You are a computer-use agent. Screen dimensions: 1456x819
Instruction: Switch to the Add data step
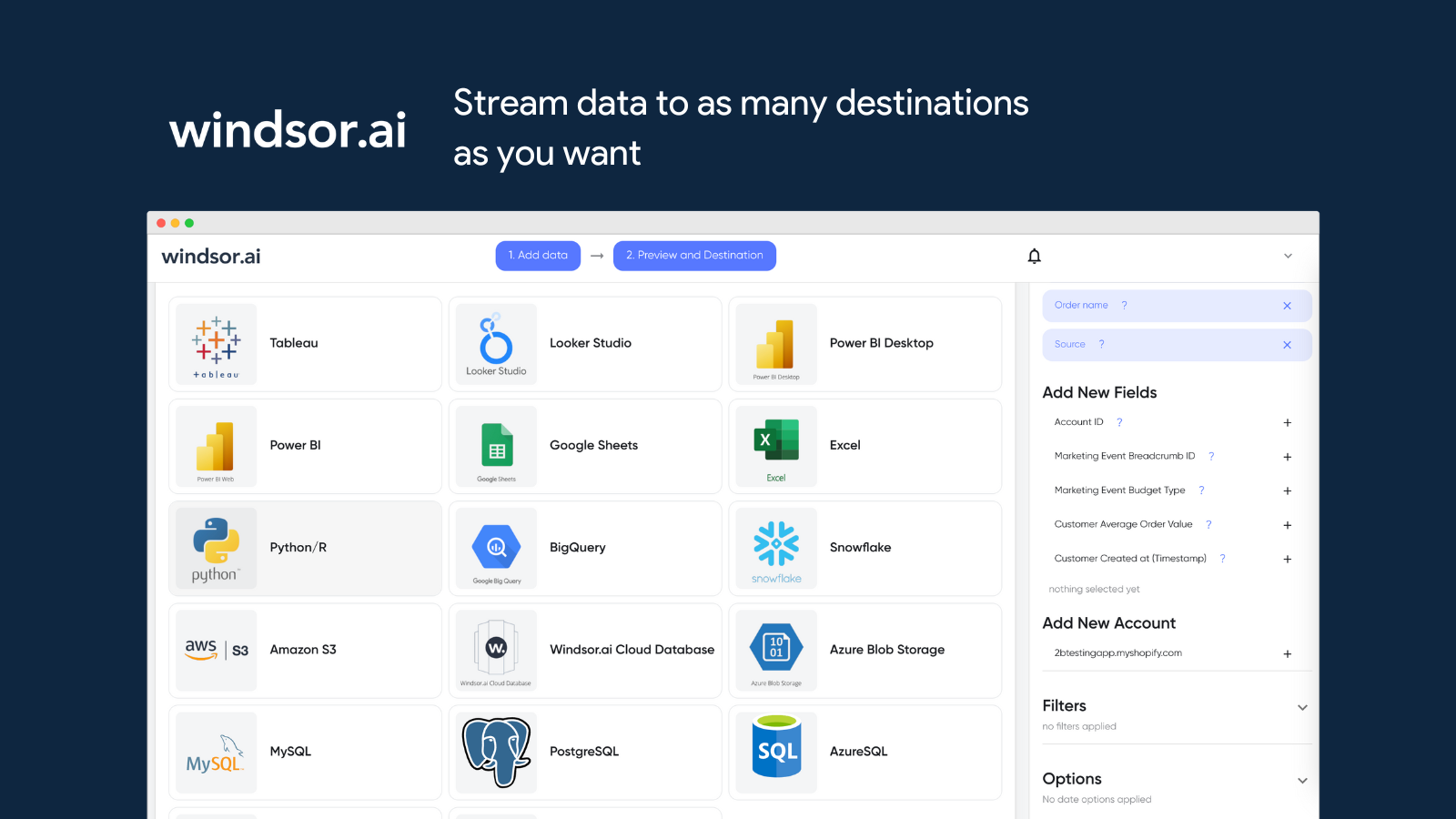(538, 256)
